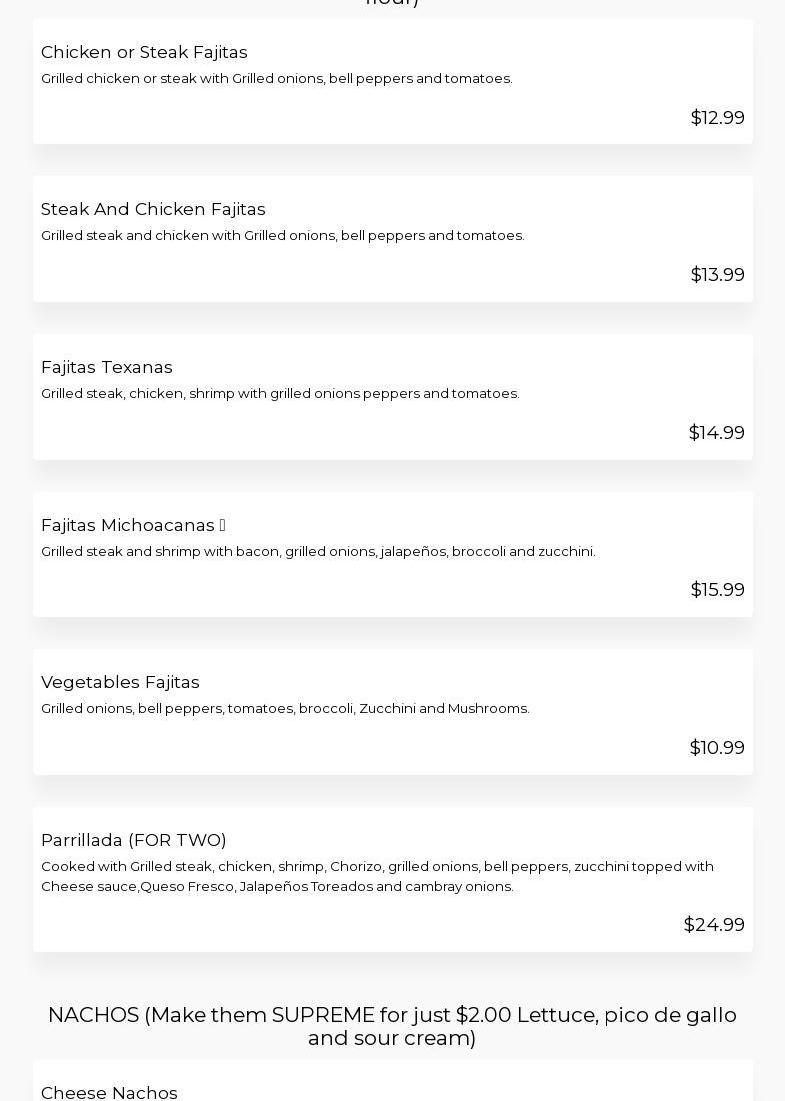This screenshot has width=785, height=1101.
Task: Open the Vegetables Fajitas item
Action: point(120,682)
